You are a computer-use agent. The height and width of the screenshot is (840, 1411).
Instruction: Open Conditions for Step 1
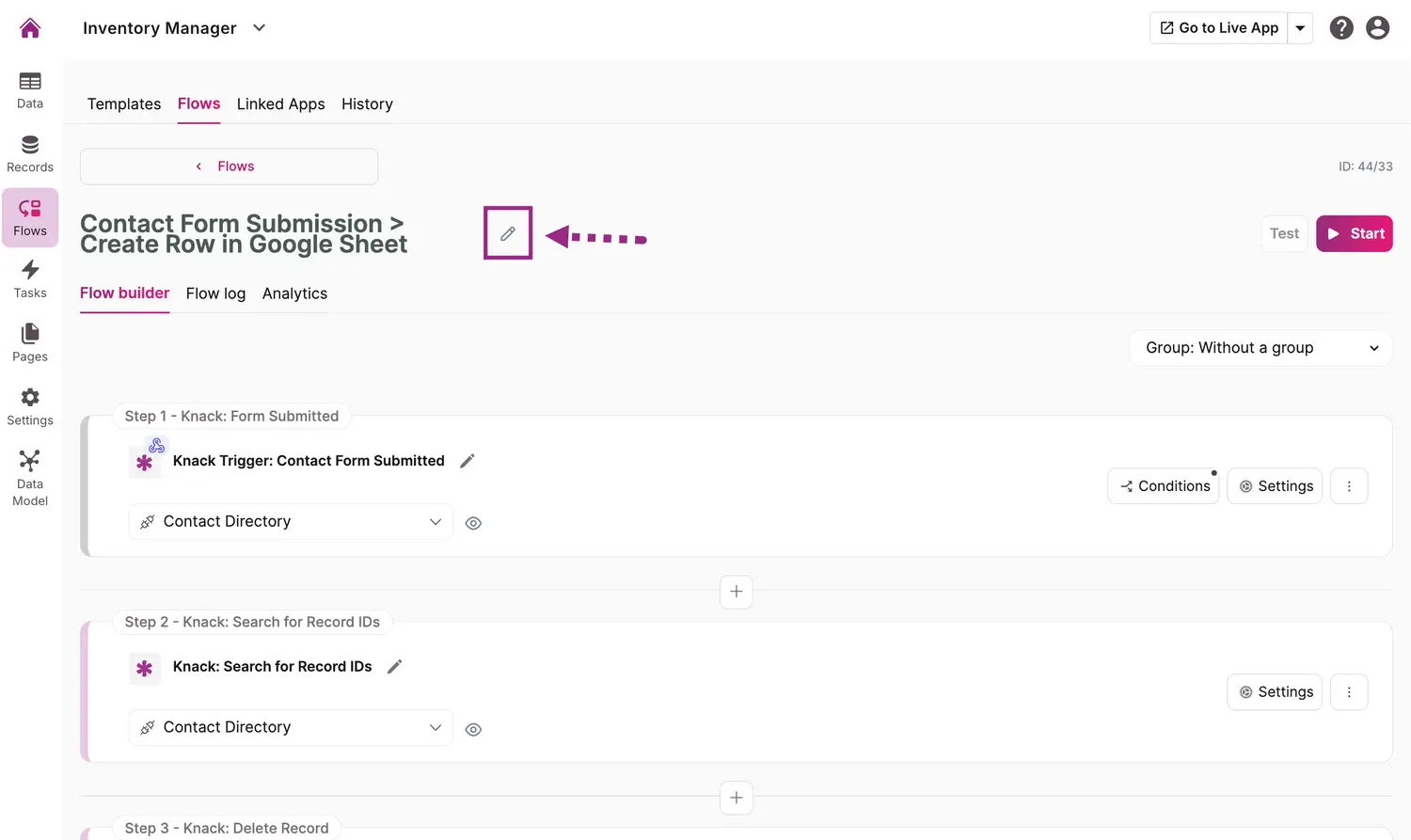pyautogui.click(x=1164, y=486)
